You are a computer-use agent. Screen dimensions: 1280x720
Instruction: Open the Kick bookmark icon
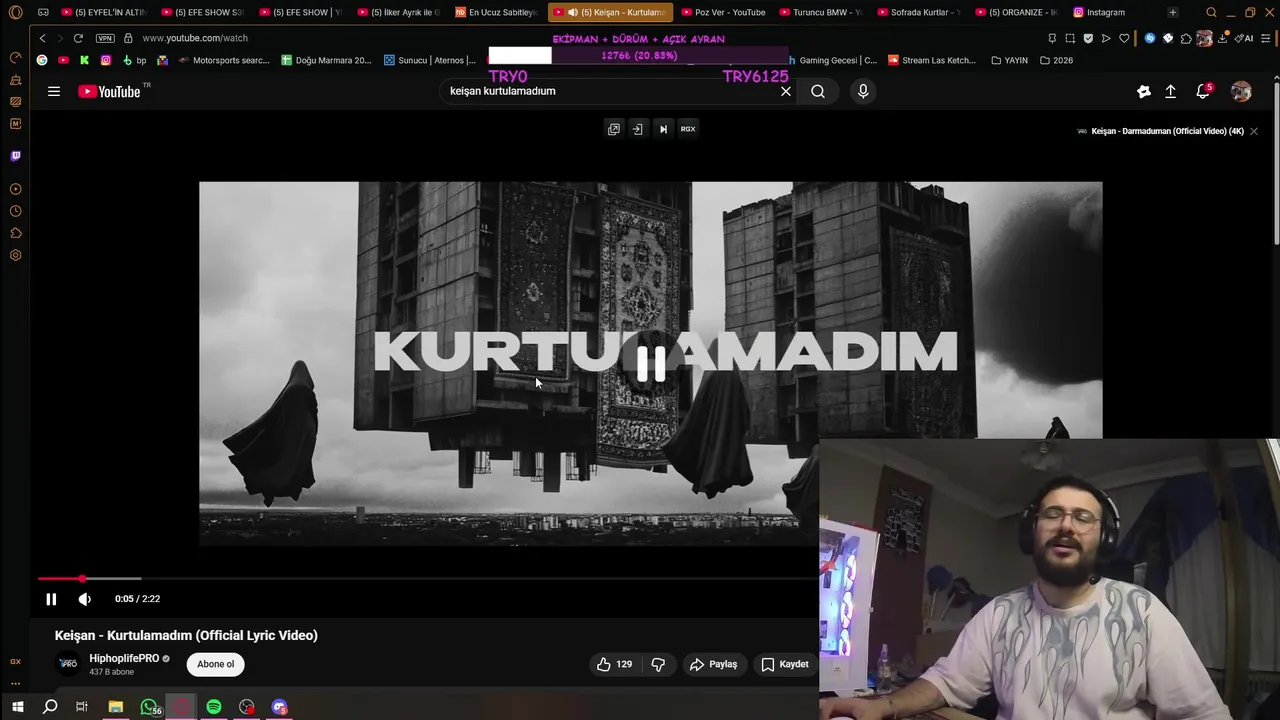click(x=84, y=60)
